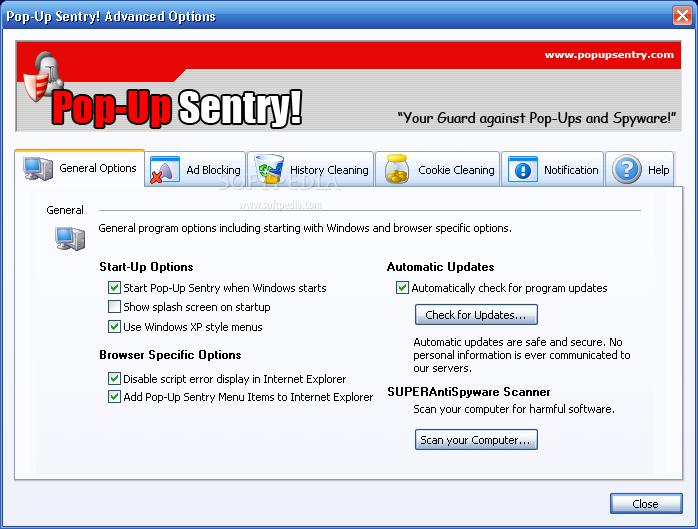Click the SUPERAntiSpyware Scanner heading

pos(469,392)
